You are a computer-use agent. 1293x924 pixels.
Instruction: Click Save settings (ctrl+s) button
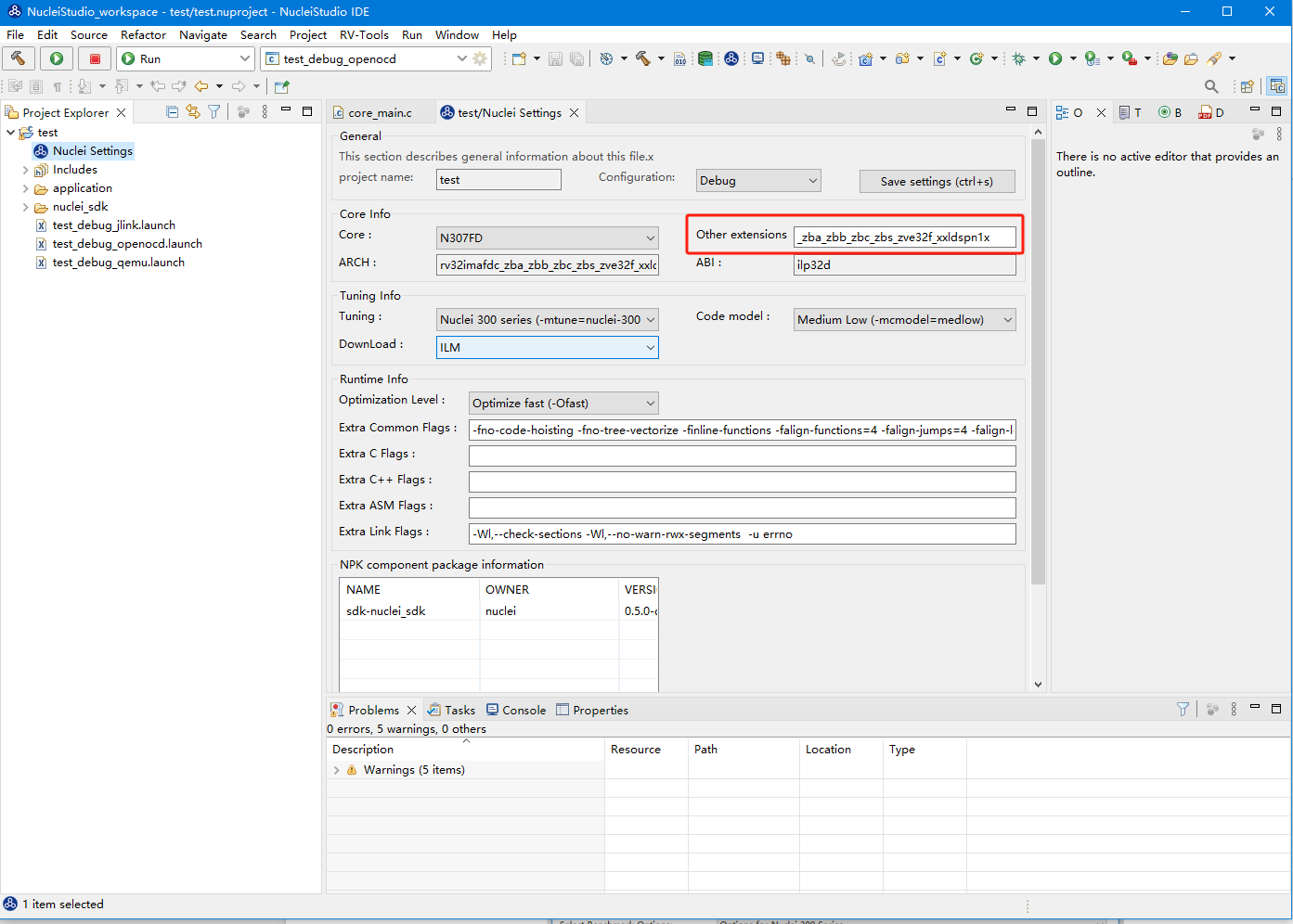click(x=937, y=182)
